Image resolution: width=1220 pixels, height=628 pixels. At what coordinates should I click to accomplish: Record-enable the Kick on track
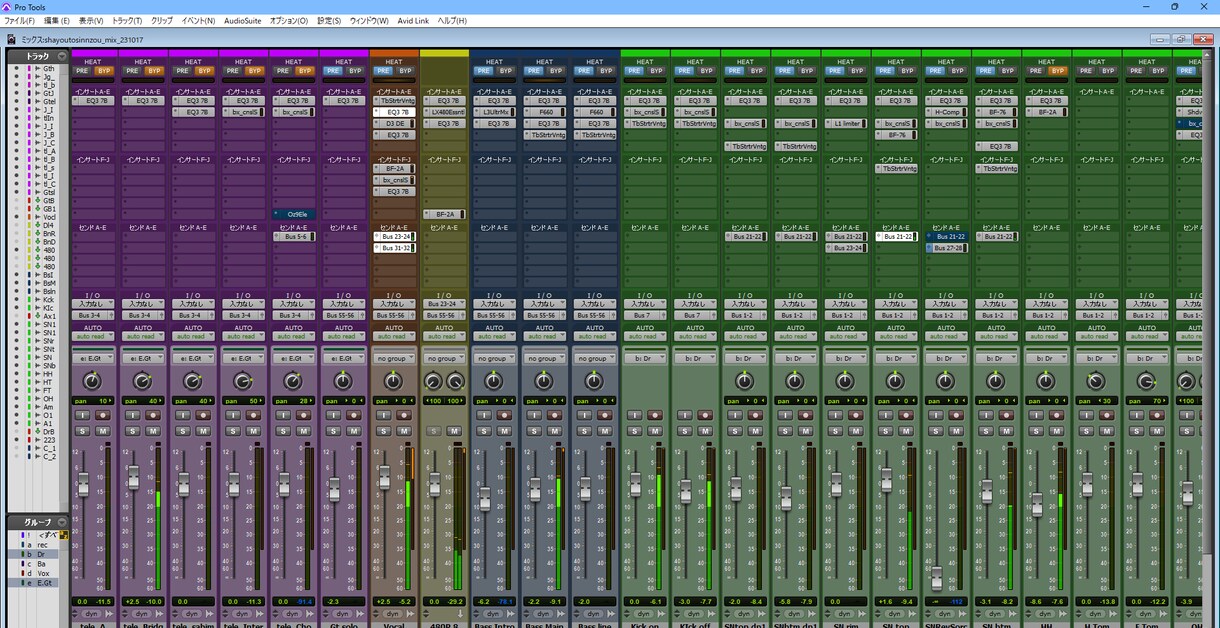point(655,415)
